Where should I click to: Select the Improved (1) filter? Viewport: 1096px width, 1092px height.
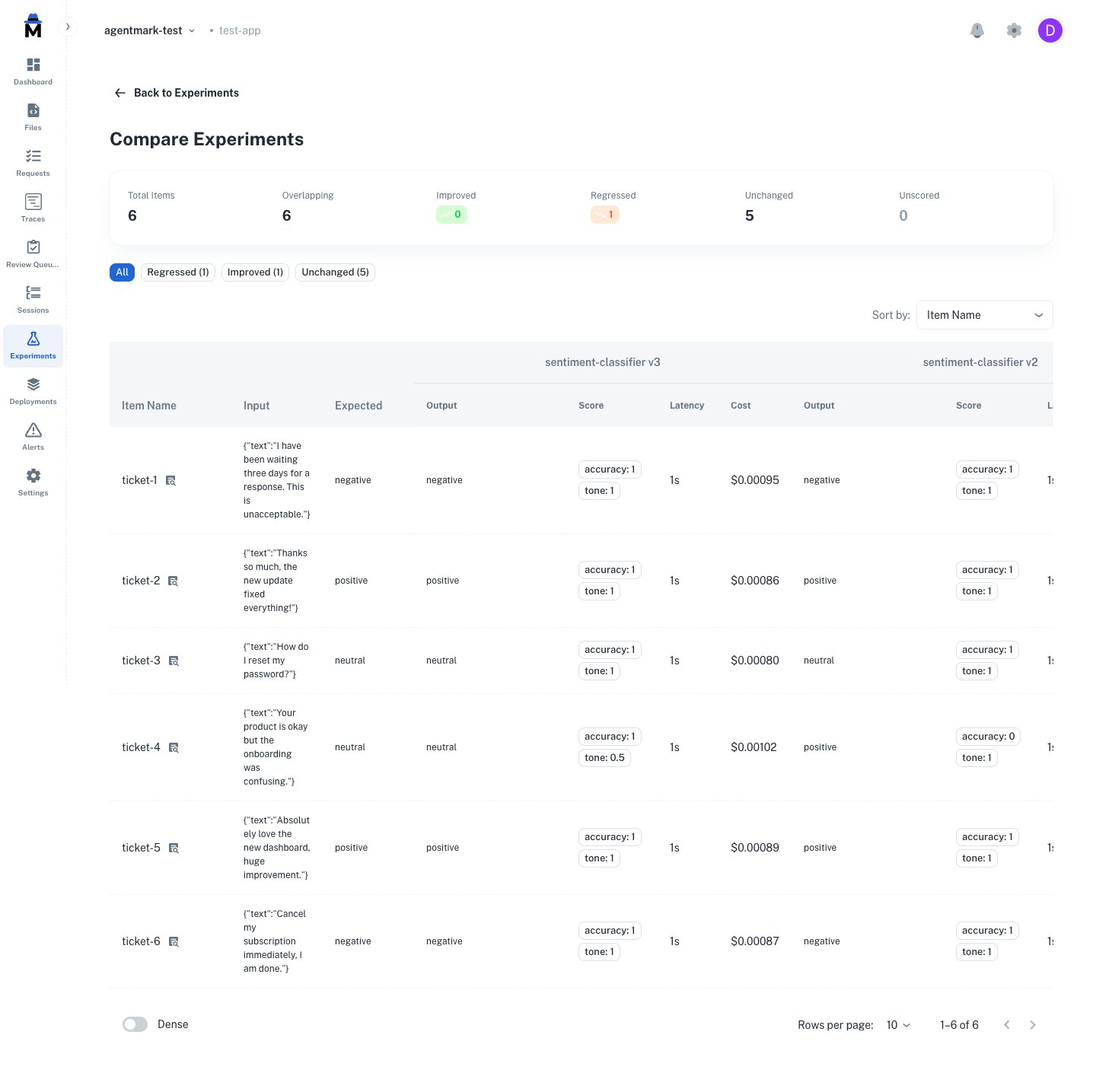click(x=255, y=272)
